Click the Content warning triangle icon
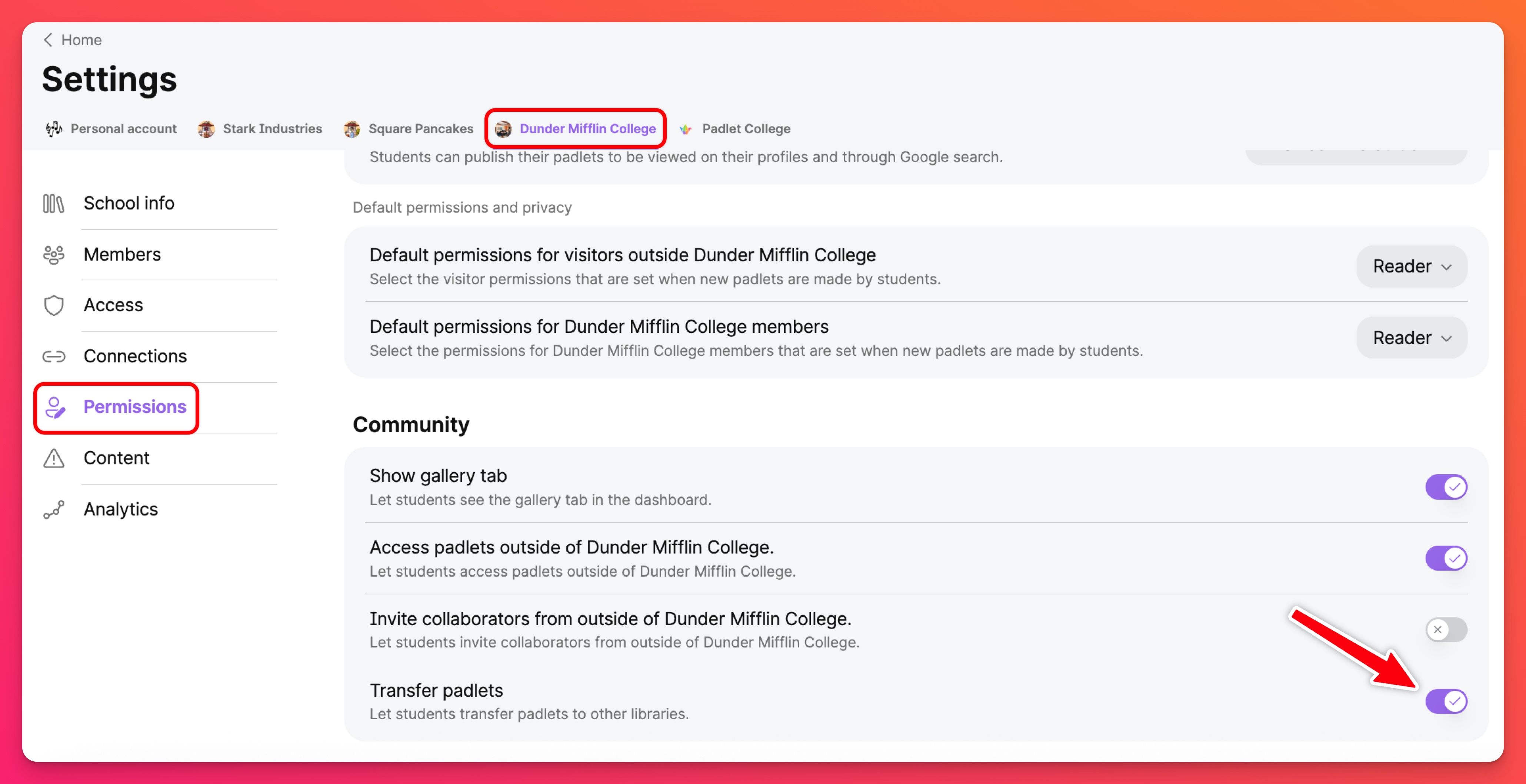 click(53, 458)
